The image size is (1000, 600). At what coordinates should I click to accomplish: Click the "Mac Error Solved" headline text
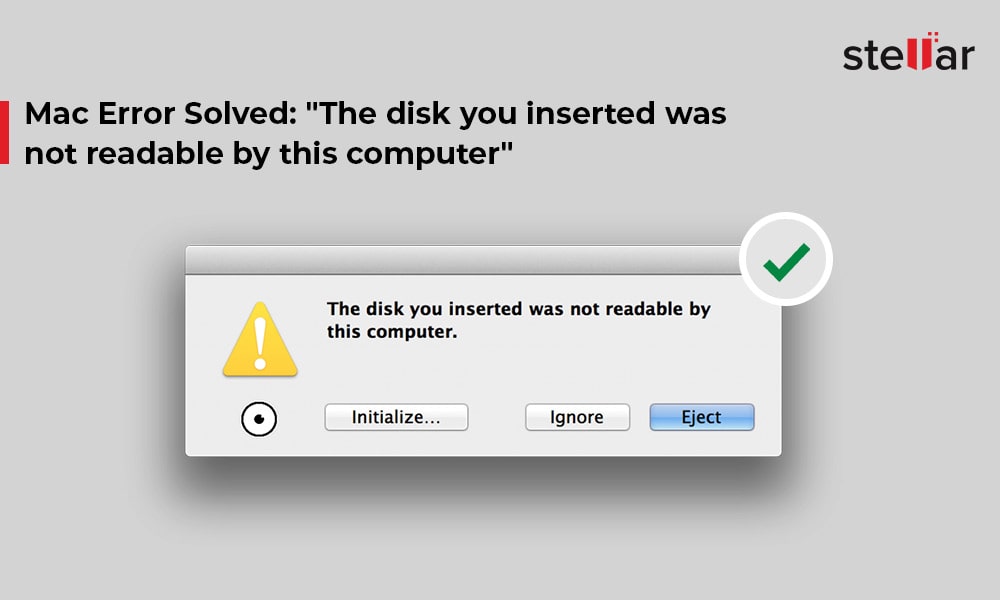(x=161, y=113)
